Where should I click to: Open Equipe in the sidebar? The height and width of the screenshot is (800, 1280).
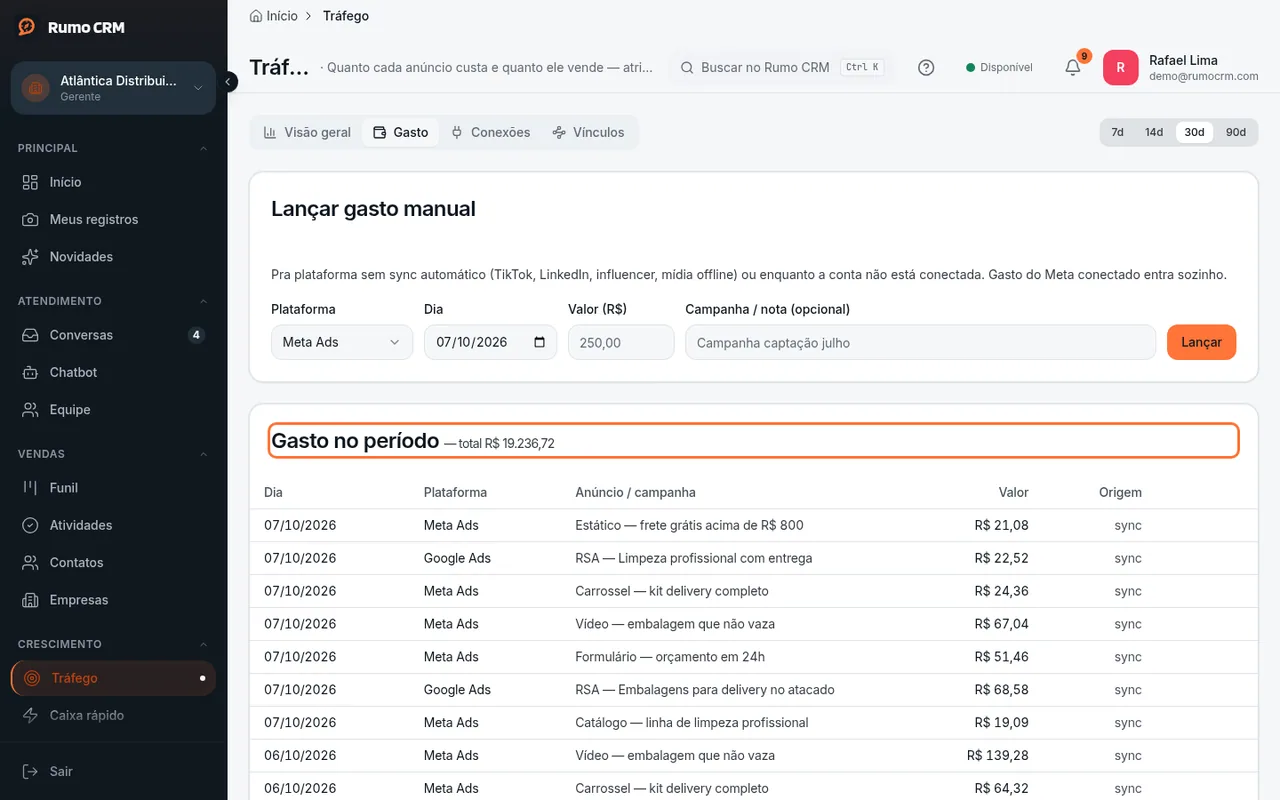113,410
